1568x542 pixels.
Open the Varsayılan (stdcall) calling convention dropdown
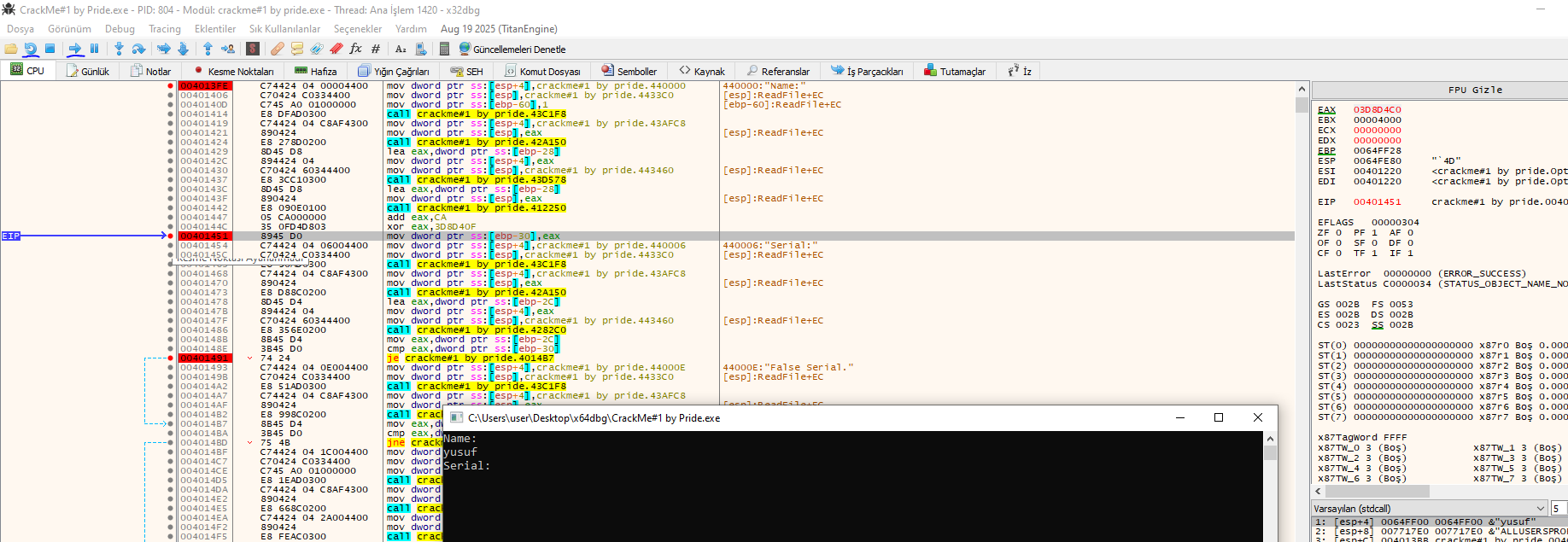click(x=1430, y=508)
